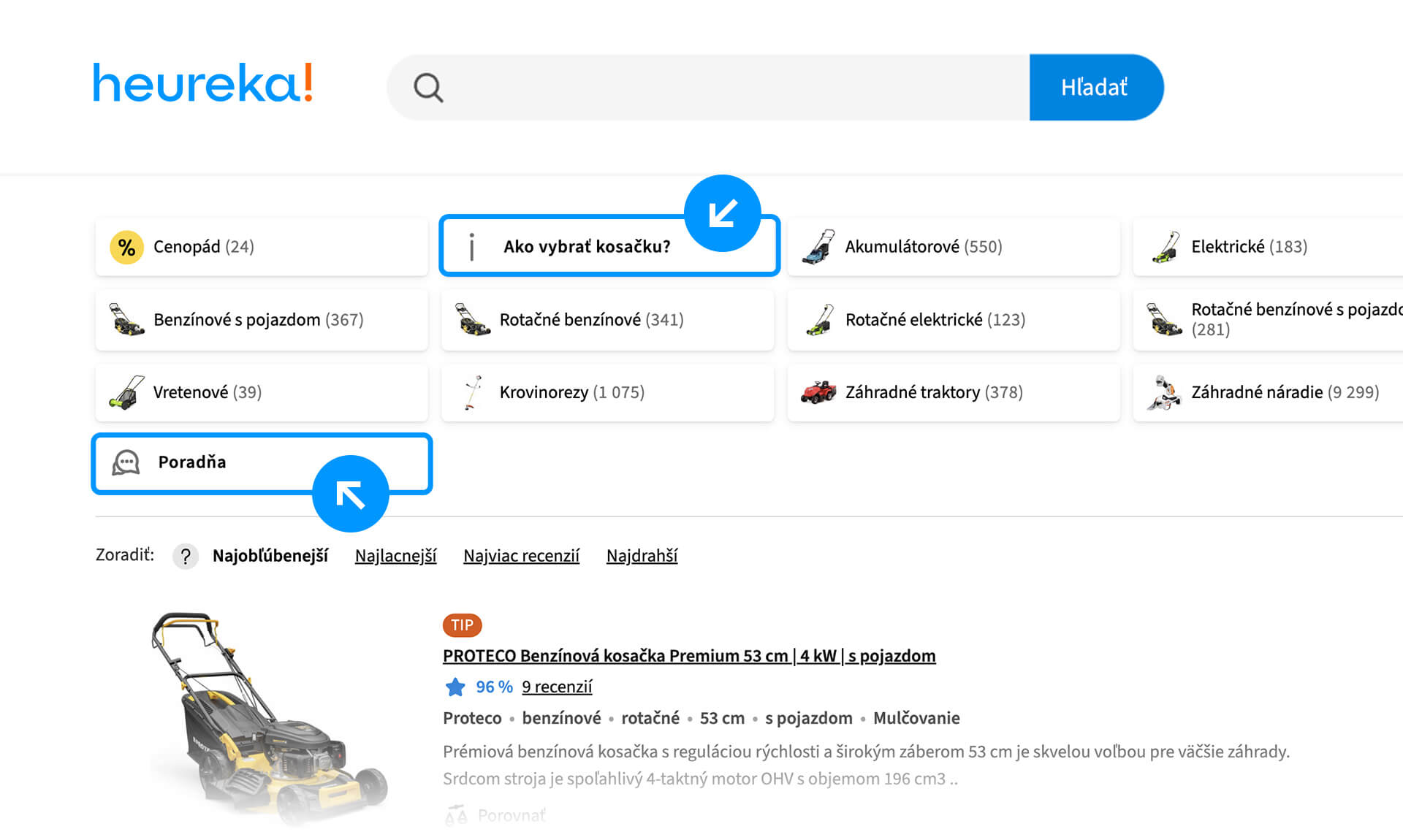Click the Krovinorezy trimmer icon

[473, 392]
